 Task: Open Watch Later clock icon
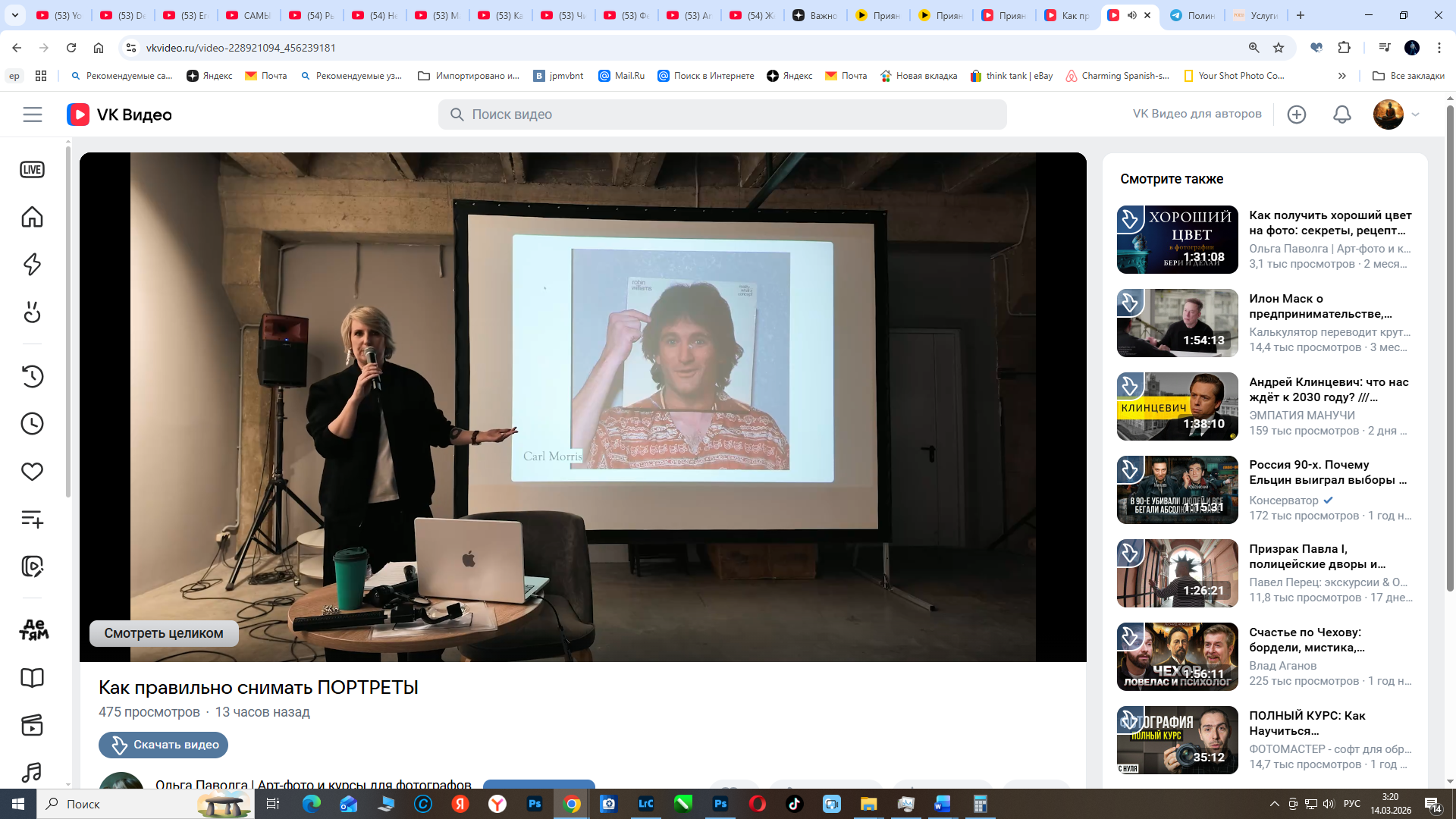(32, 424)
